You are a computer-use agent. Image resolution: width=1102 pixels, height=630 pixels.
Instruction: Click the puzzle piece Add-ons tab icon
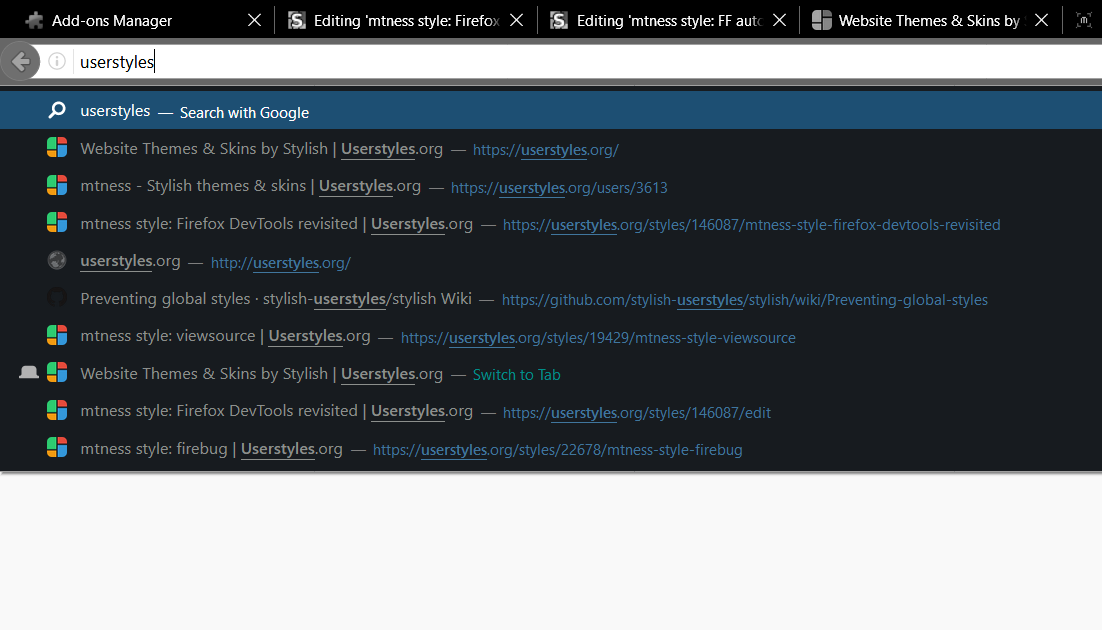[34, 20]
